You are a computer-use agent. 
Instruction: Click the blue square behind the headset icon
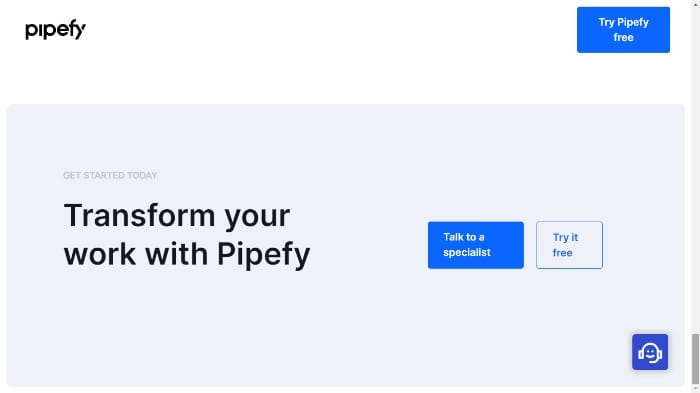click(650, 352)
